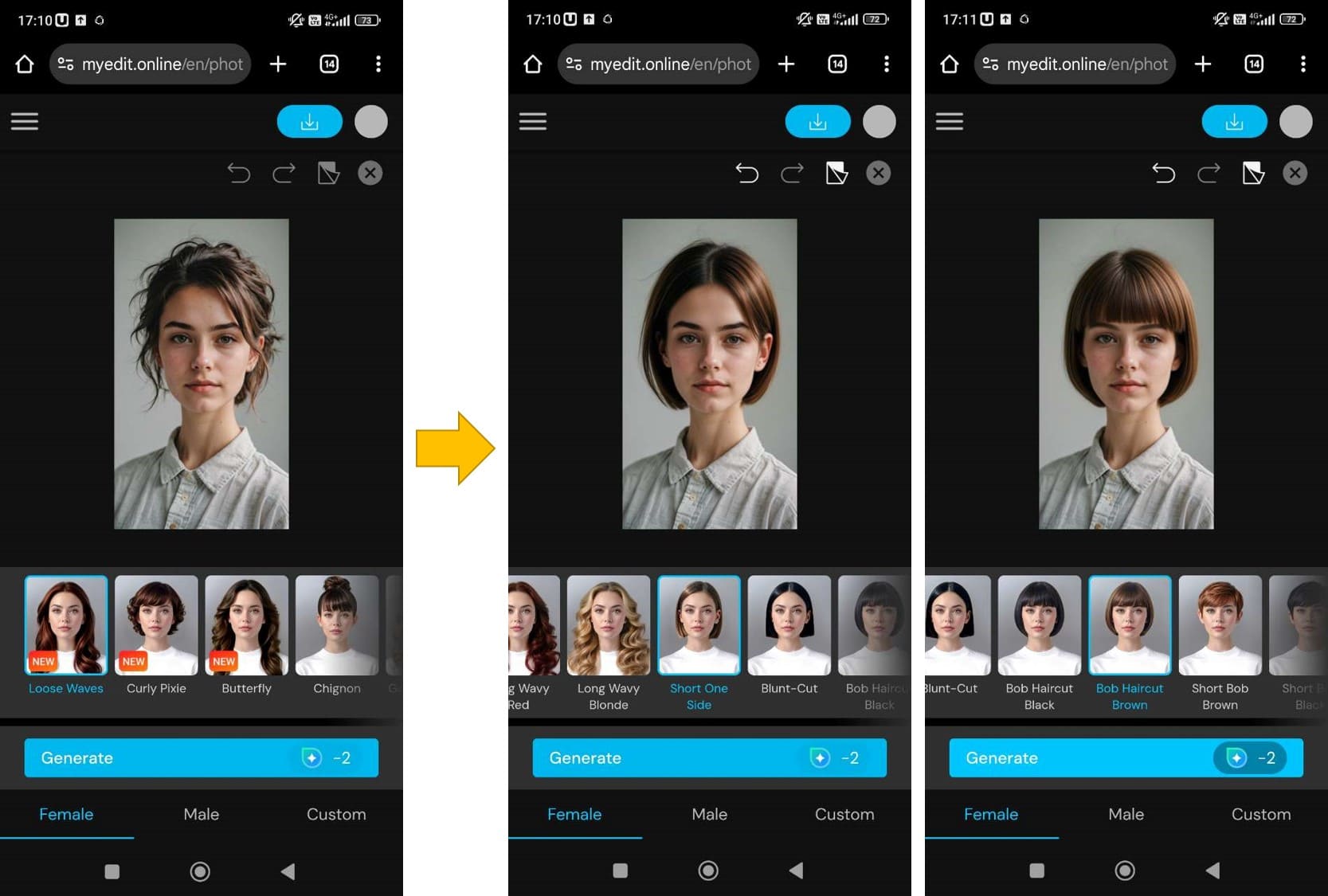Select Bob Haircut Black on right phone screen
The width and height of the screenshot is (1328, 896).
coord(1040,625)
